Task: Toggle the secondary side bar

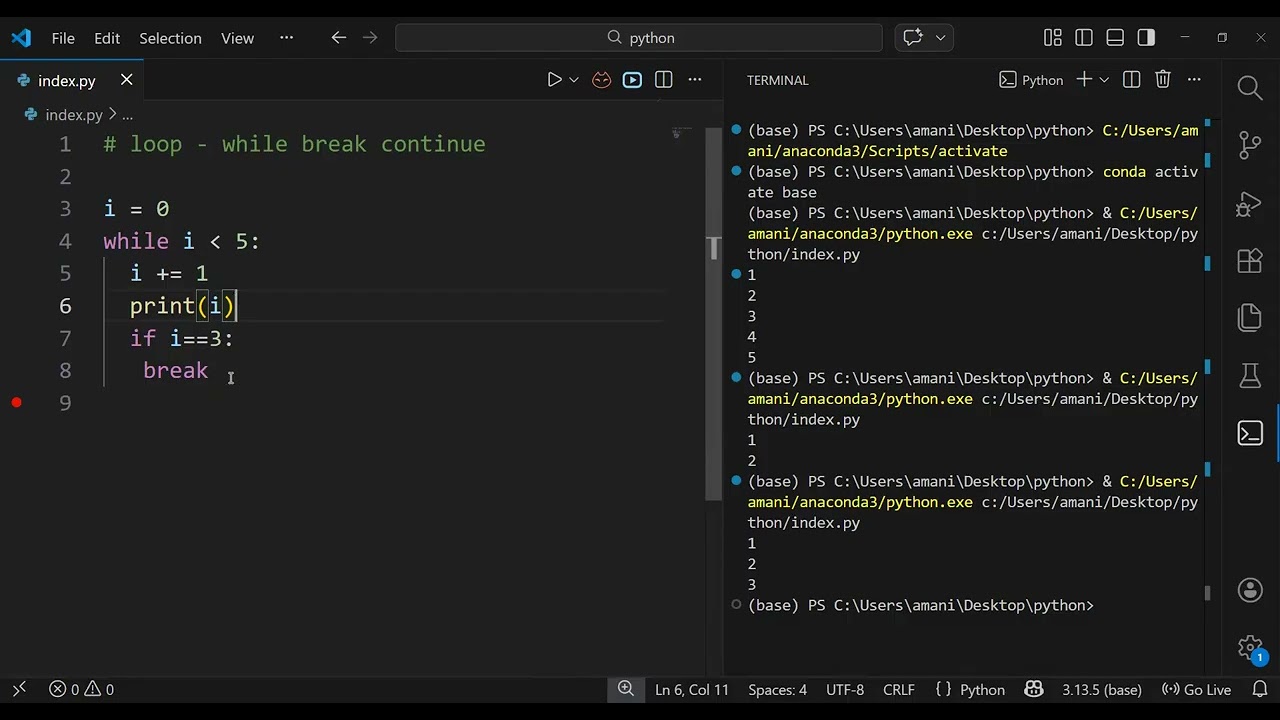Action: tap(1146, 38)
